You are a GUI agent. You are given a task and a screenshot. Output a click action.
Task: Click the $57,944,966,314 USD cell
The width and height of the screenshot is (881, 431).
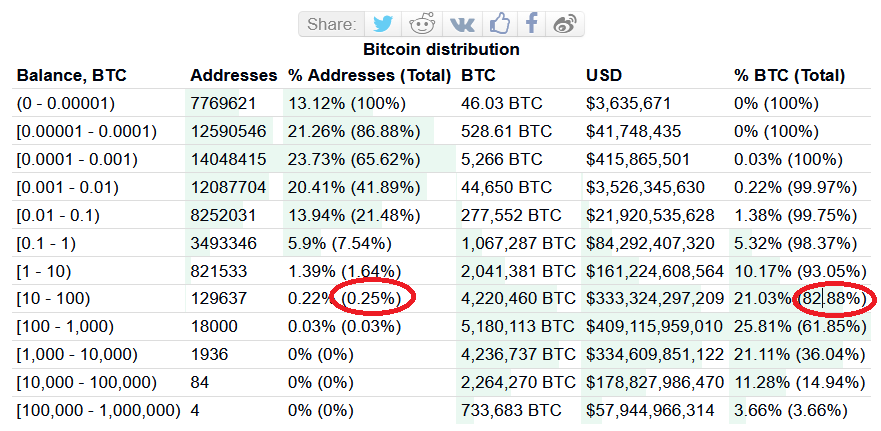click(650, 411)
